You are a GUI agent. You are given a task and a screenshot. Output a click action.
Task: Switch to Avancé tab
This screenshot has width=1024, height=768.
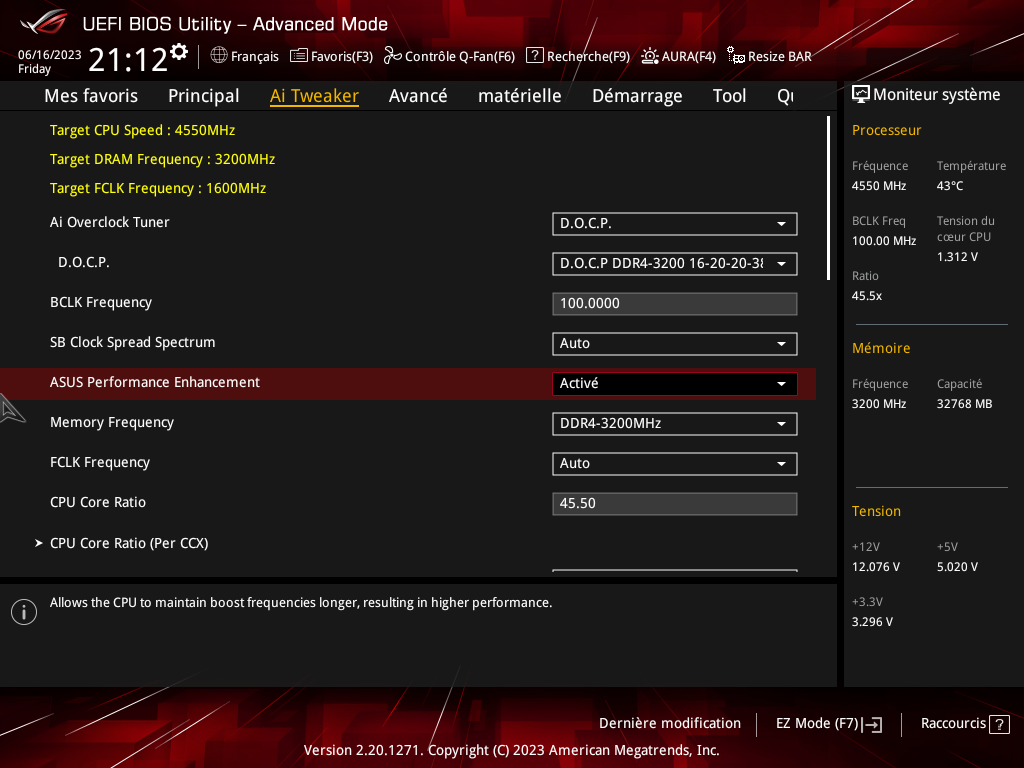418,96
